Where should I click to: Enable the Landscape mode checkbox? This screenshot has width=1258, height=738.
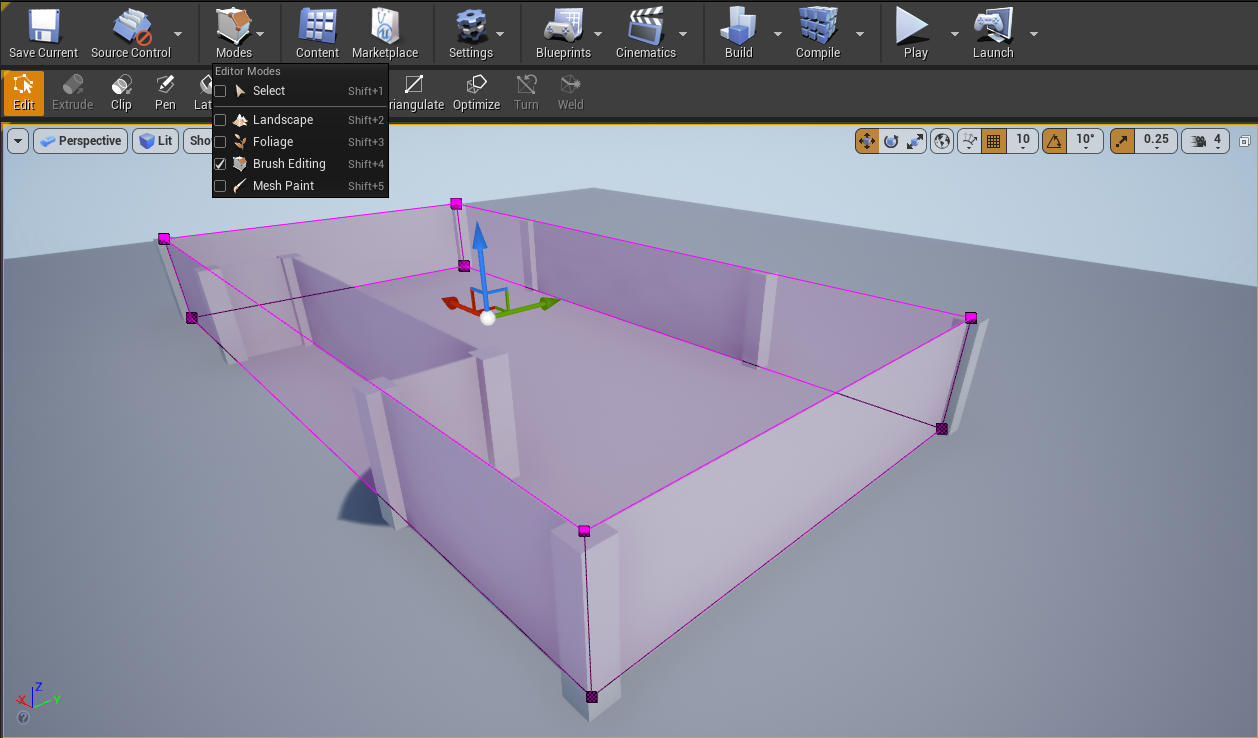pos(220,120)
